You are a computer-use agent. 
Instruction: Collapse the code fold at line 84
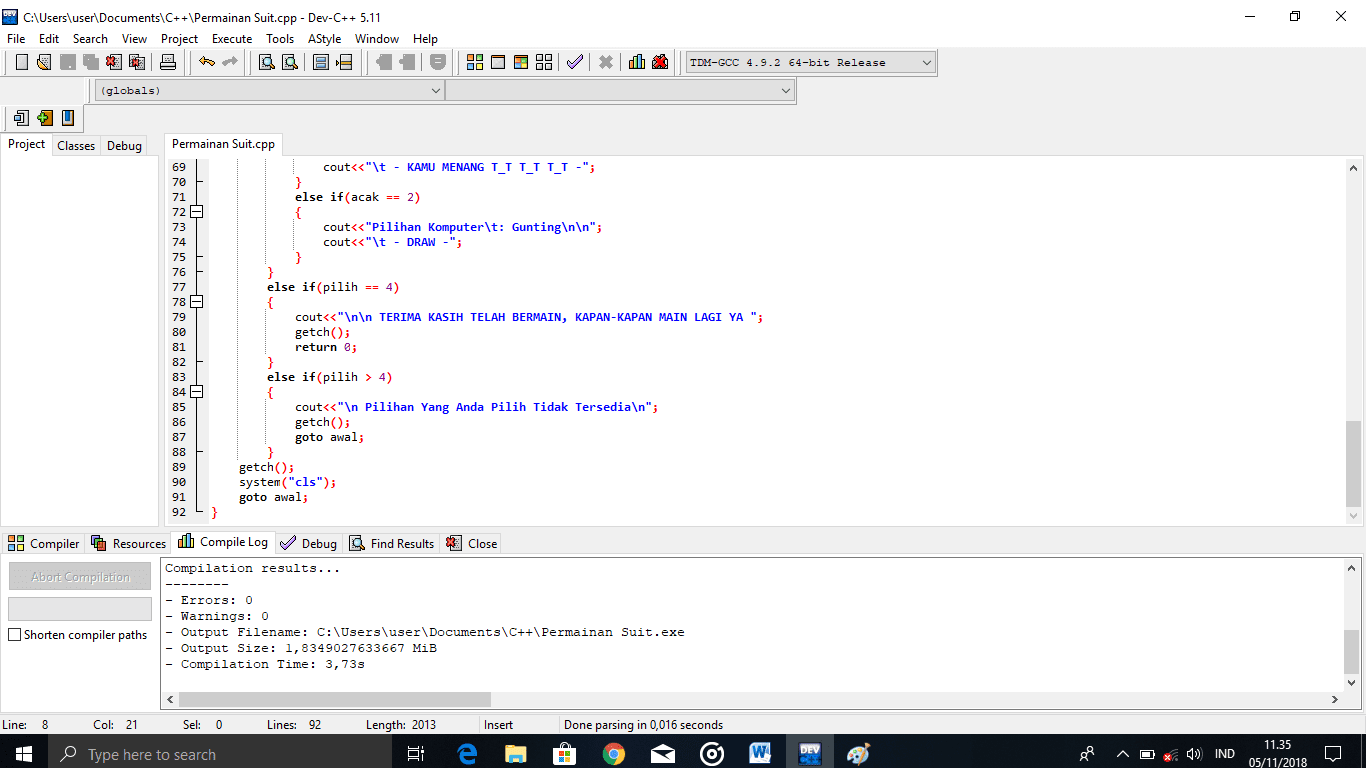[x=197, y=392]
